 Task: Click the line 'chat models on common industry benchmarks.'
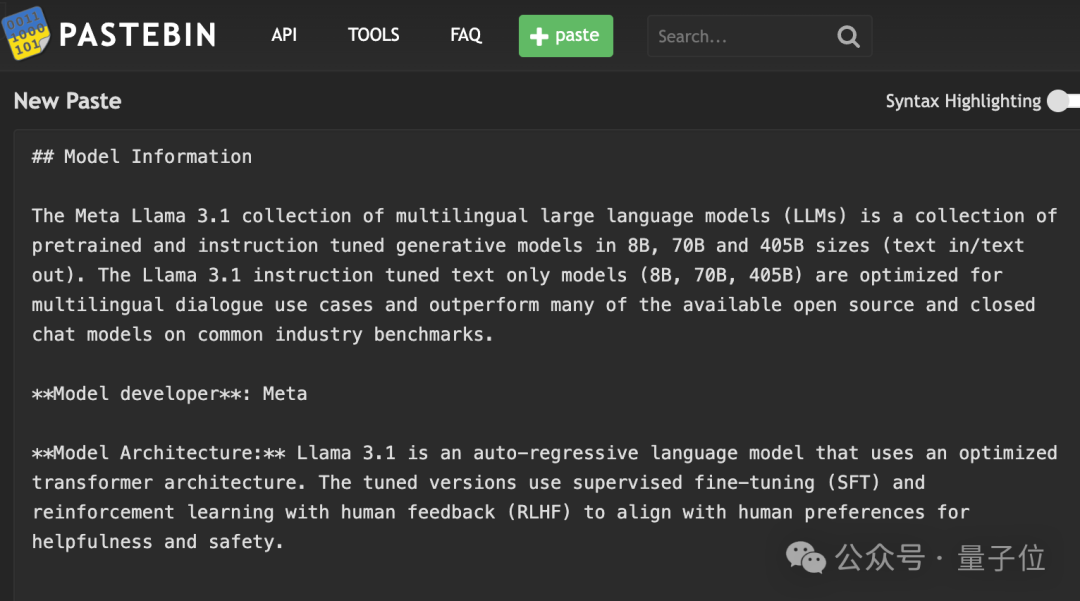262,335
